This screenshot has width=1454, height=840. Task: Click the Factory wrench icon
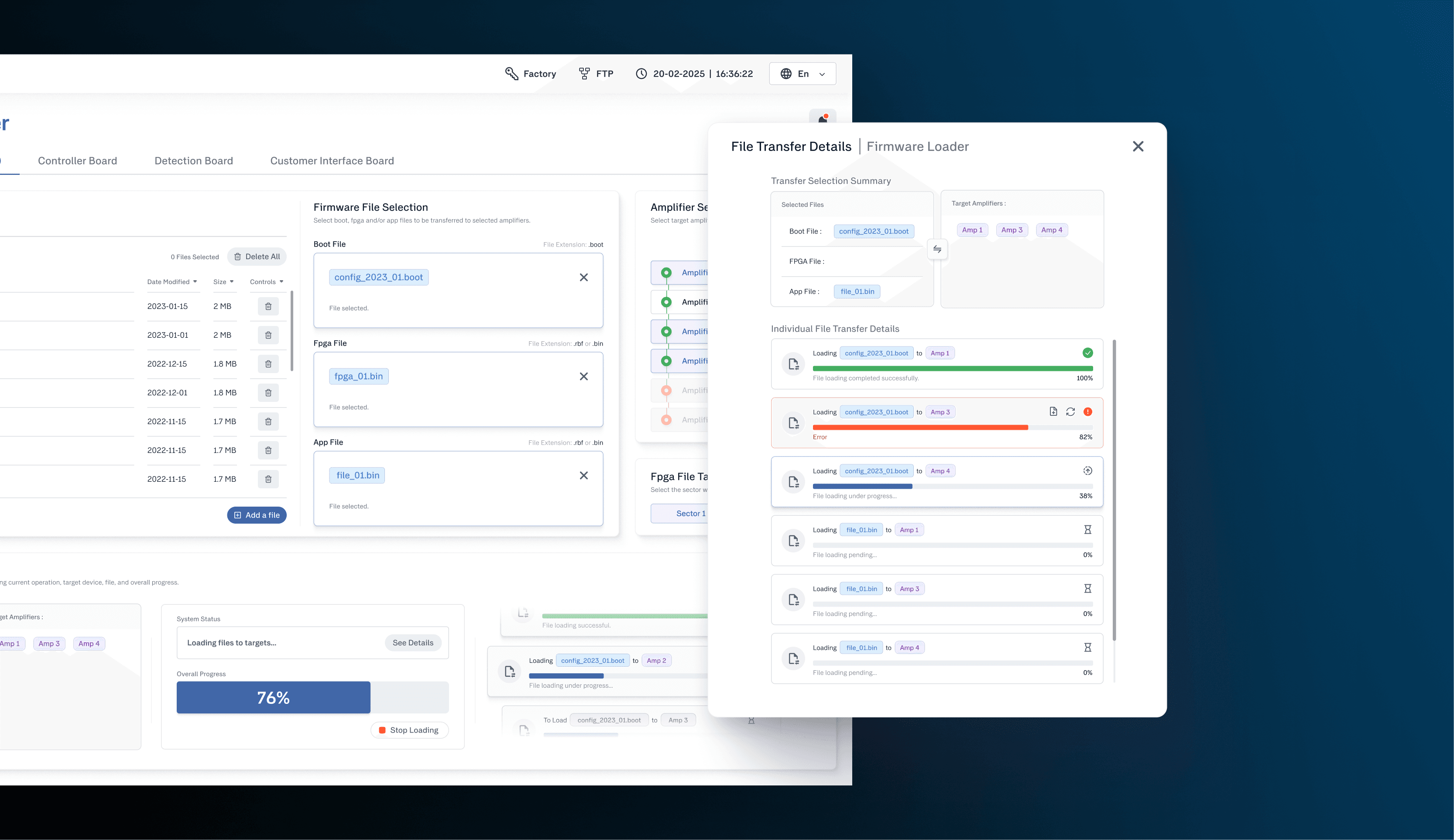511,73
